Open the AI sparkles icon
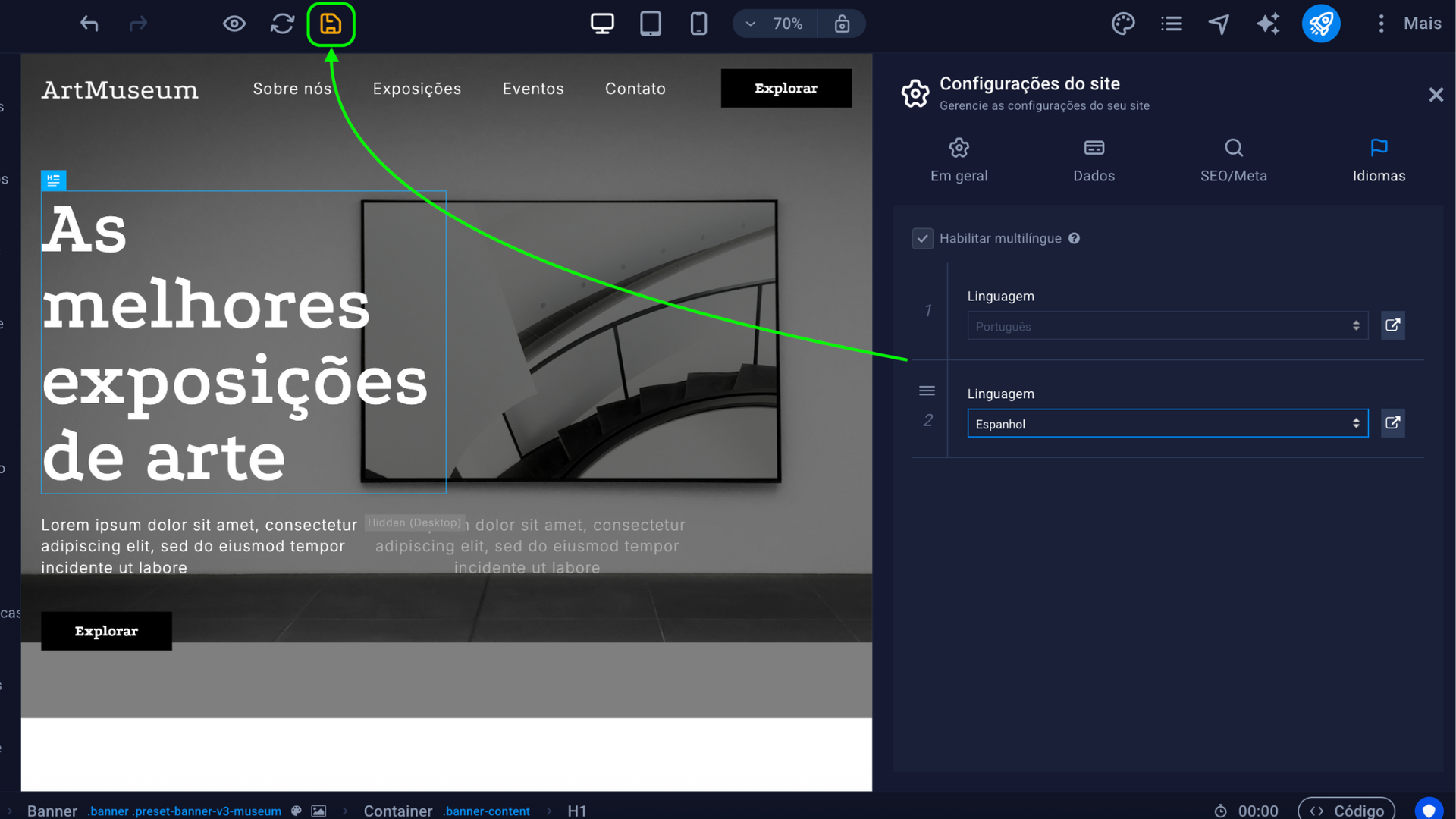 [1268, 24]
